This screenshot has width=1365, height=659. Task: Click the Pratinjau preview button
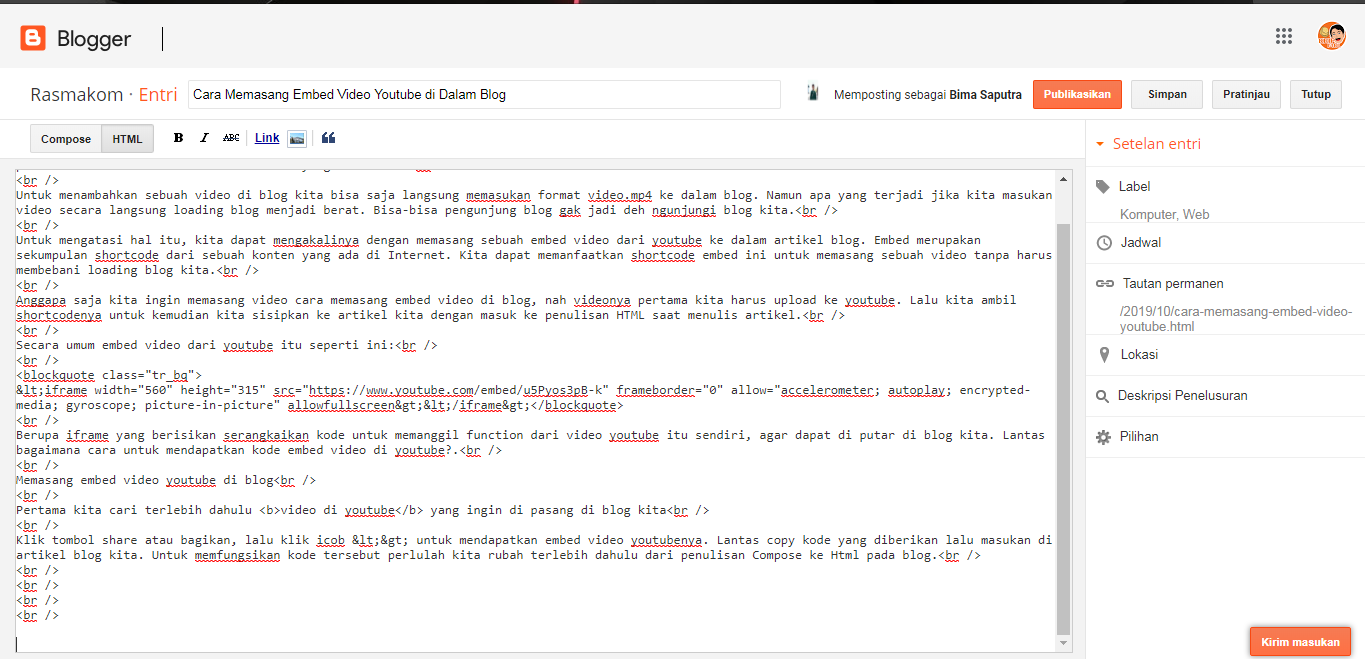coord(1246,94)
